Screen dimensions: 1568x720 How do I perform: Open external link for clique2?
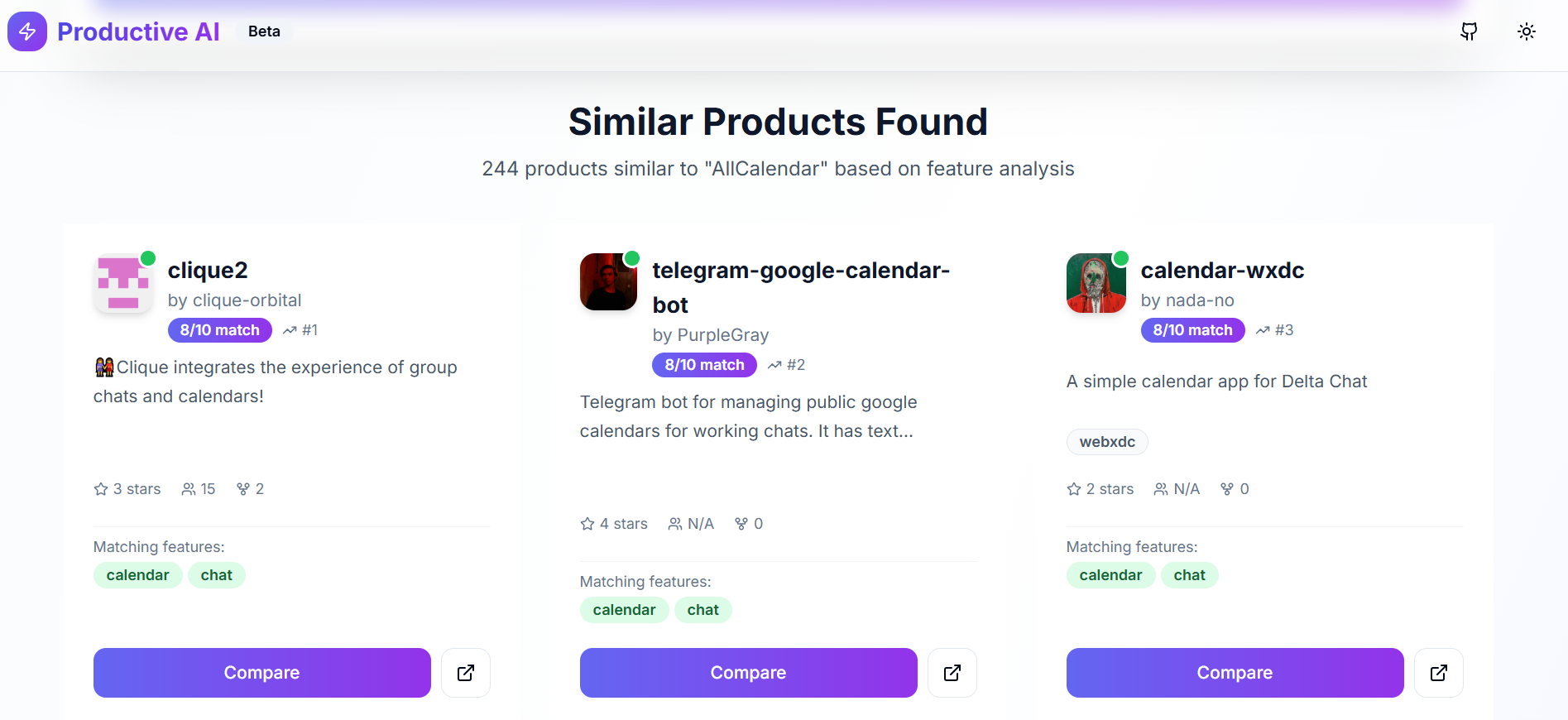click(466, 673)
